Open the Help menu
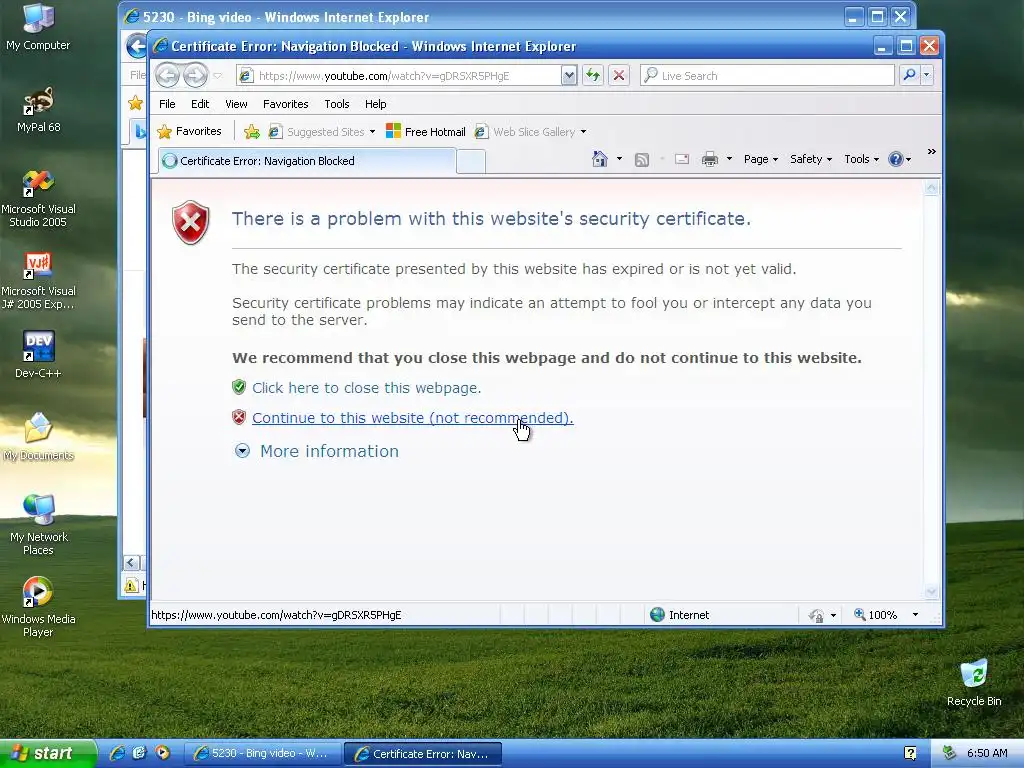The height and width of the screenshot is (768, 1024). [x=376, y=104]
